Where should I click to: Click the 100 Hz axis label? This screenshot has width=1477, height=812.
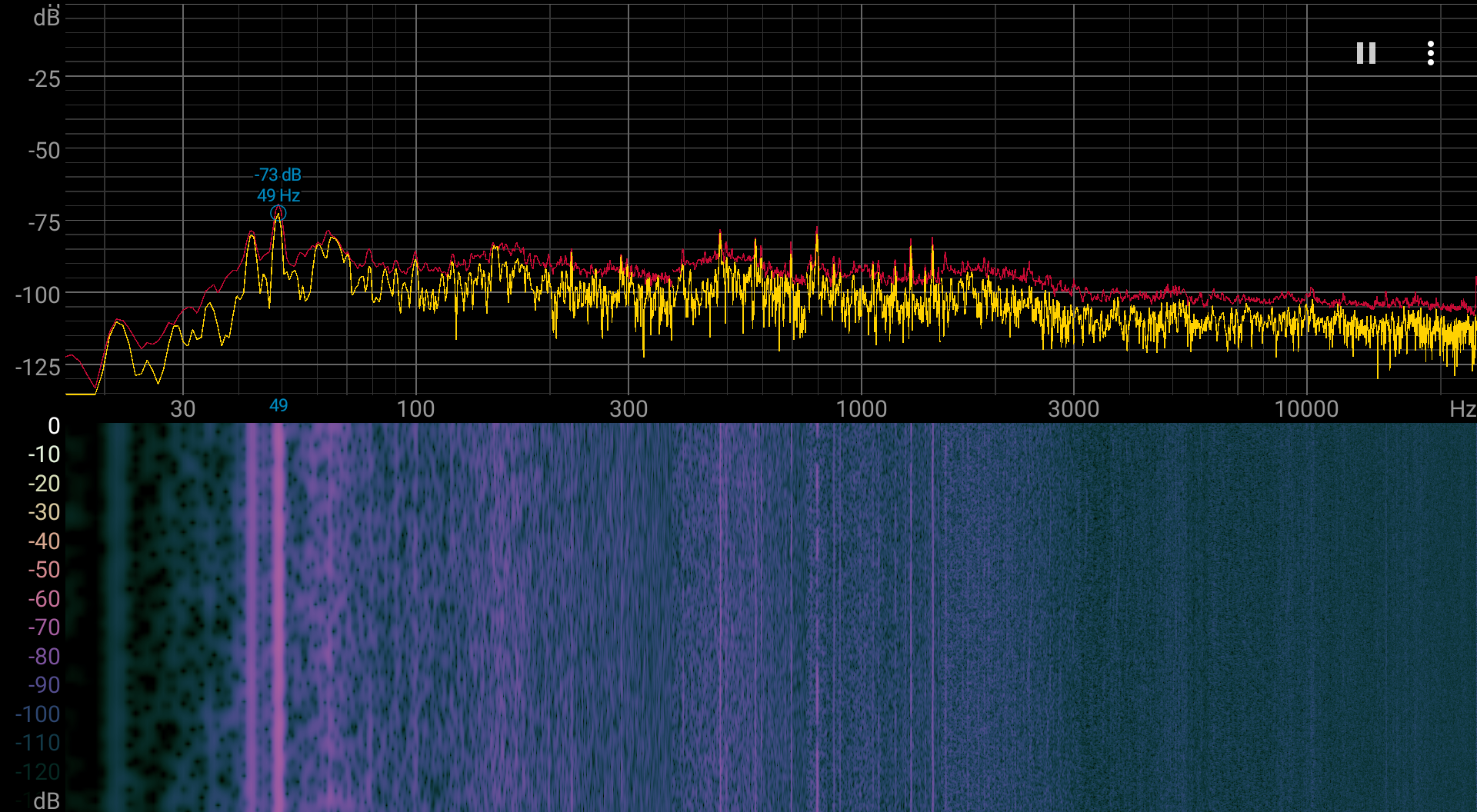pos(415,408)
